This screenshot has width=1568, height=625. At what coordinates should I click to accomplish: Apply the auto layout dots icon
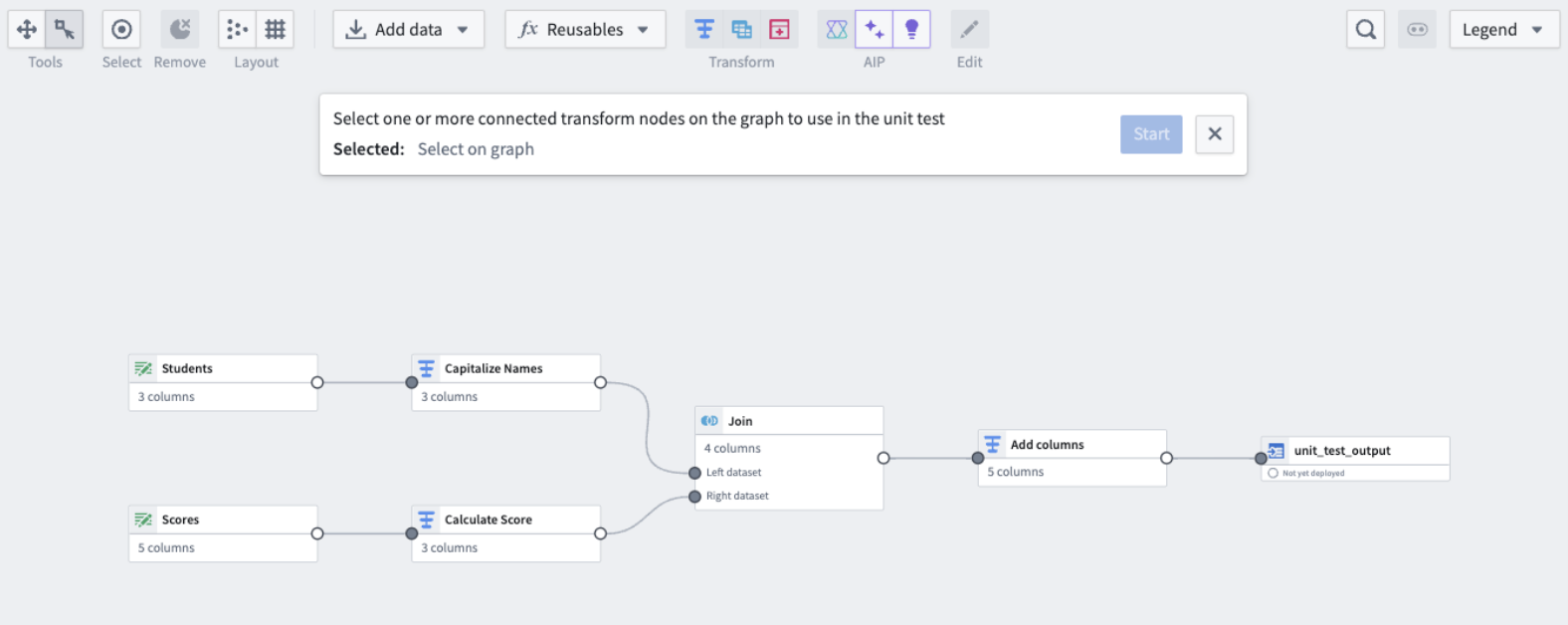tap(237, 30)
